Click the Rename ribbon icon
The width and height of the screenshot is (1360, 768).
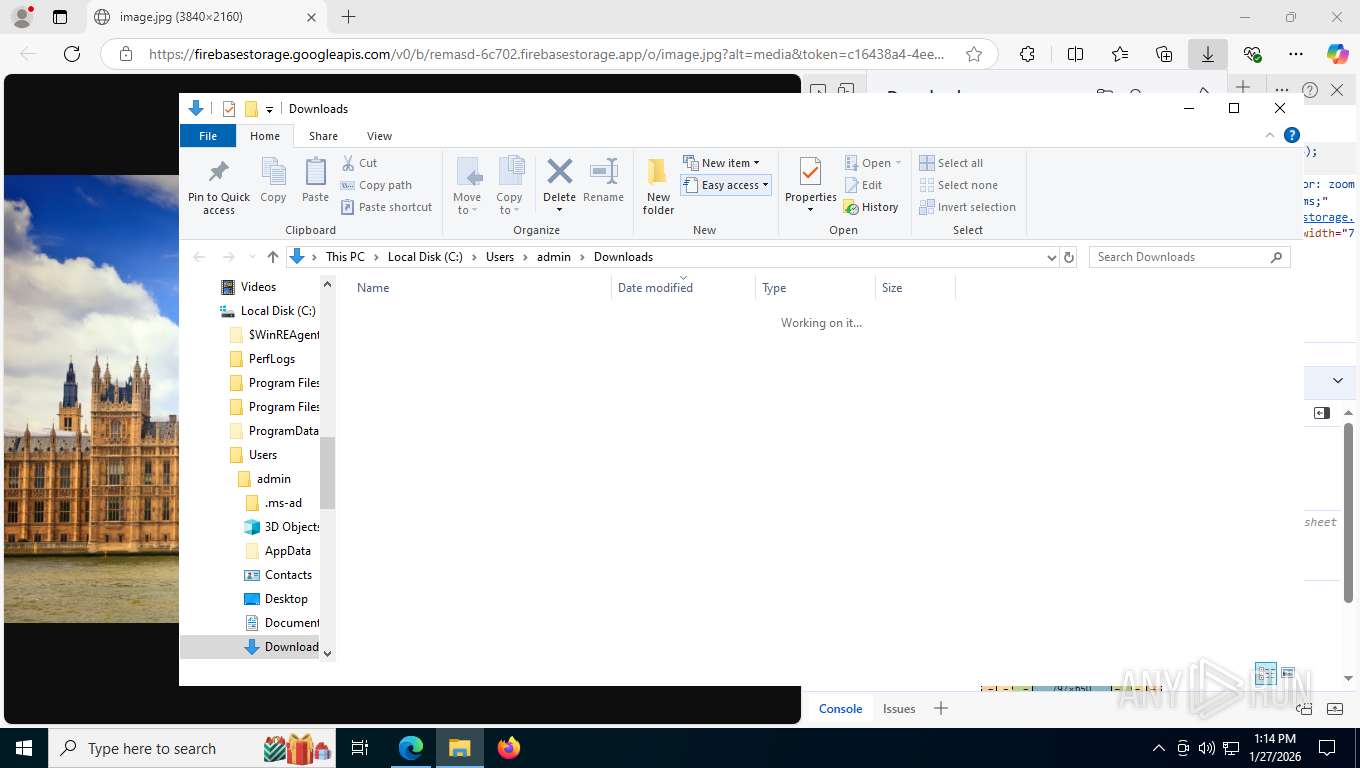pos(603,181)
